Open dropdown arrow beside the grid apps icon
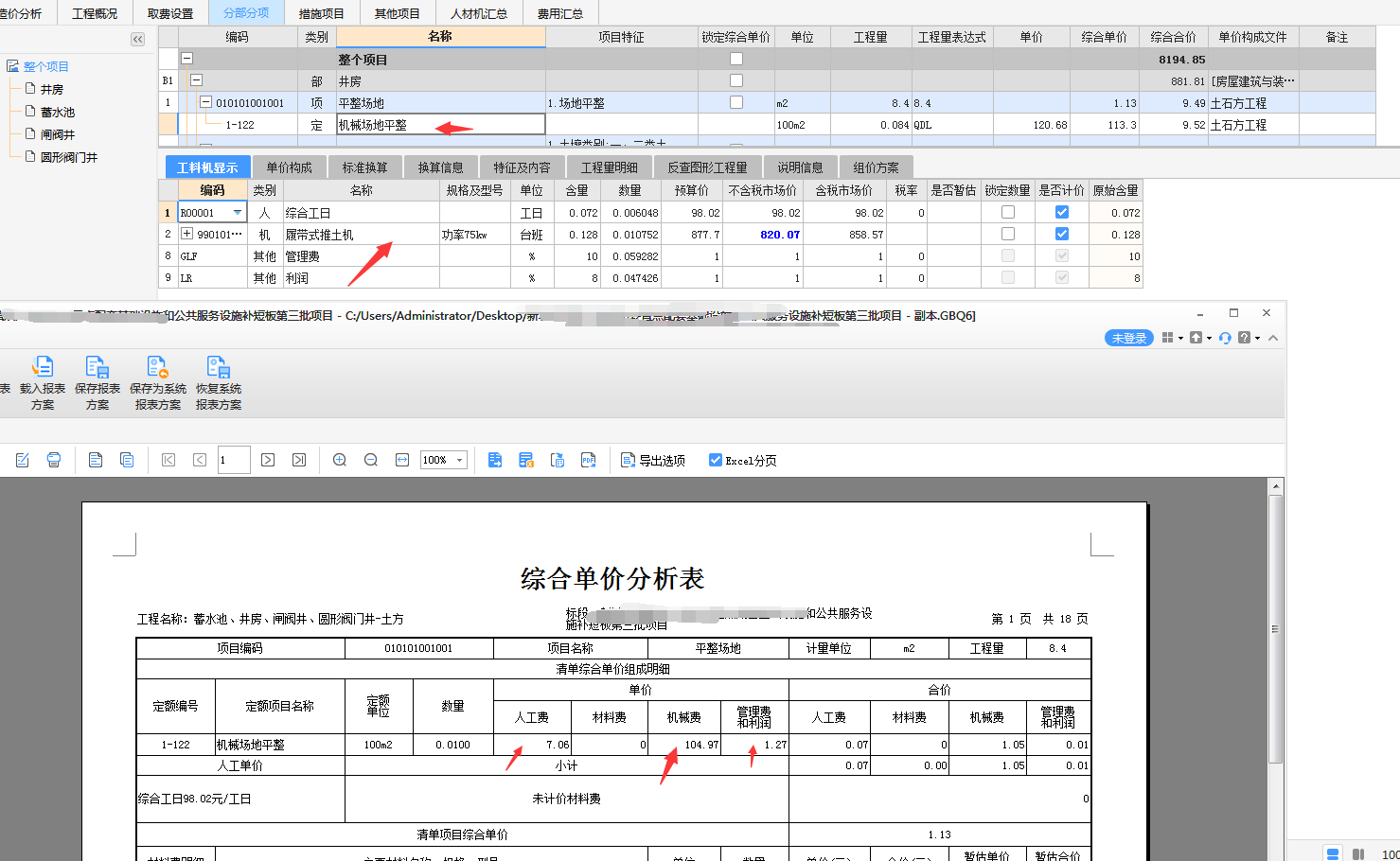This screenshot has height=861, width=1400. pyautogui.click(x=1180, y=339)
